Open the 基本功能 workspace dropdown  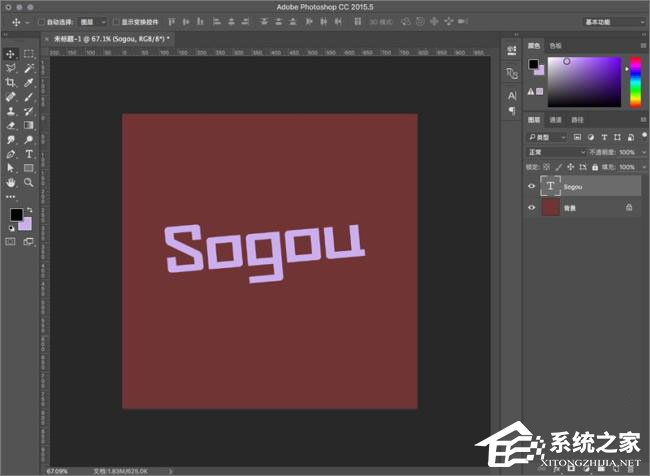(611, 21)
